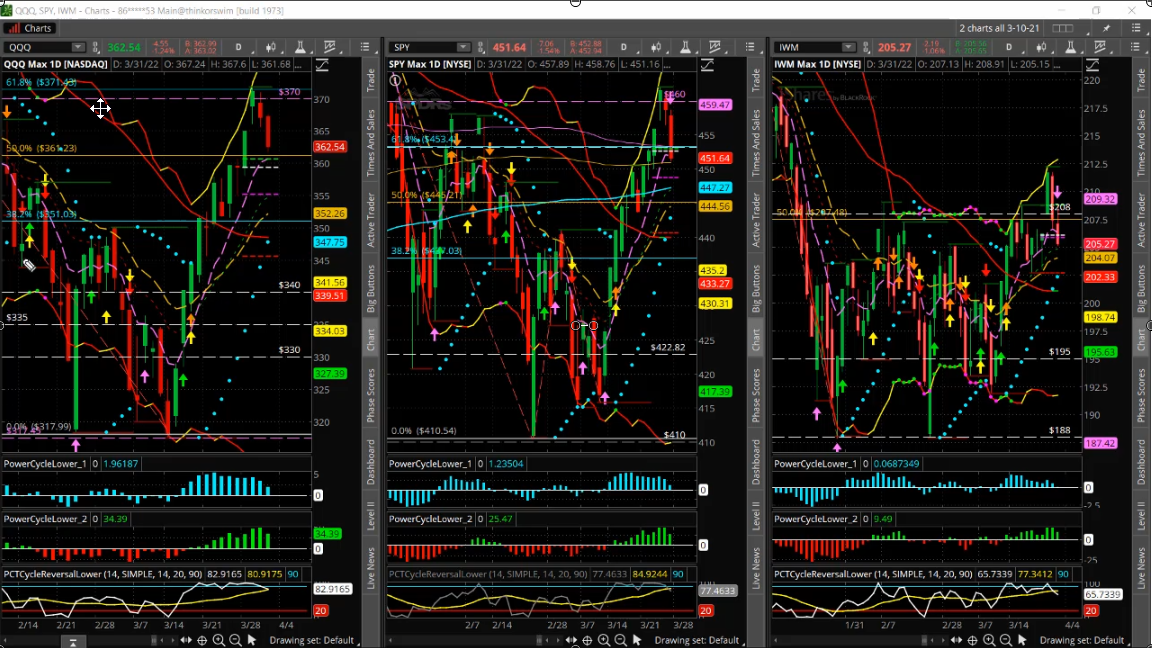This screenshot has height=648, width=1152.
Task: Open Trade side tab in QQQ panel
Action: (x=371, y=80)
